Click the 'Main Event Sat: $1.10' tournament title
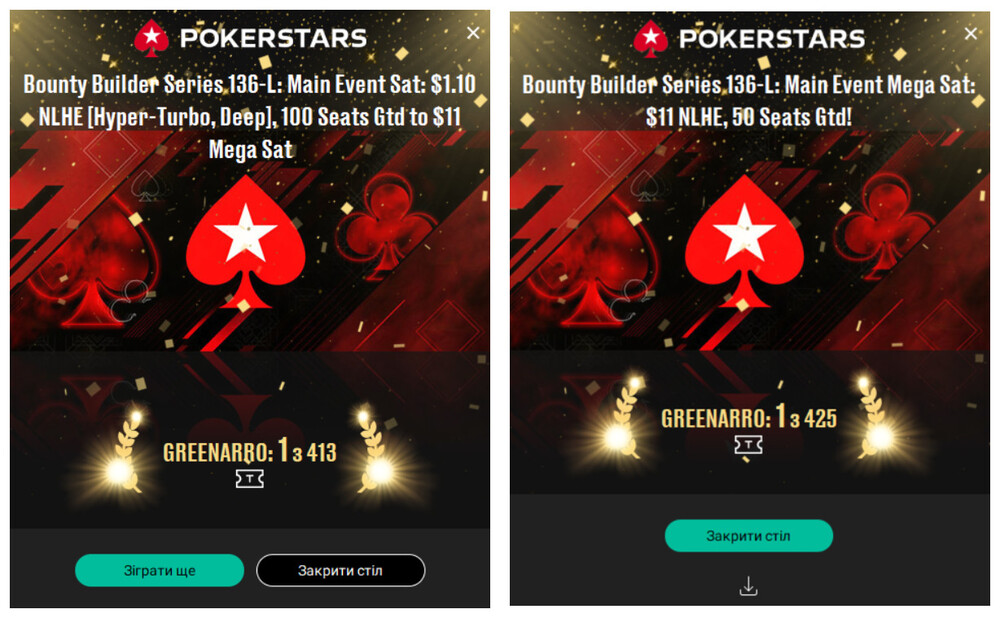1000x618 pixels. pos(250,117)
